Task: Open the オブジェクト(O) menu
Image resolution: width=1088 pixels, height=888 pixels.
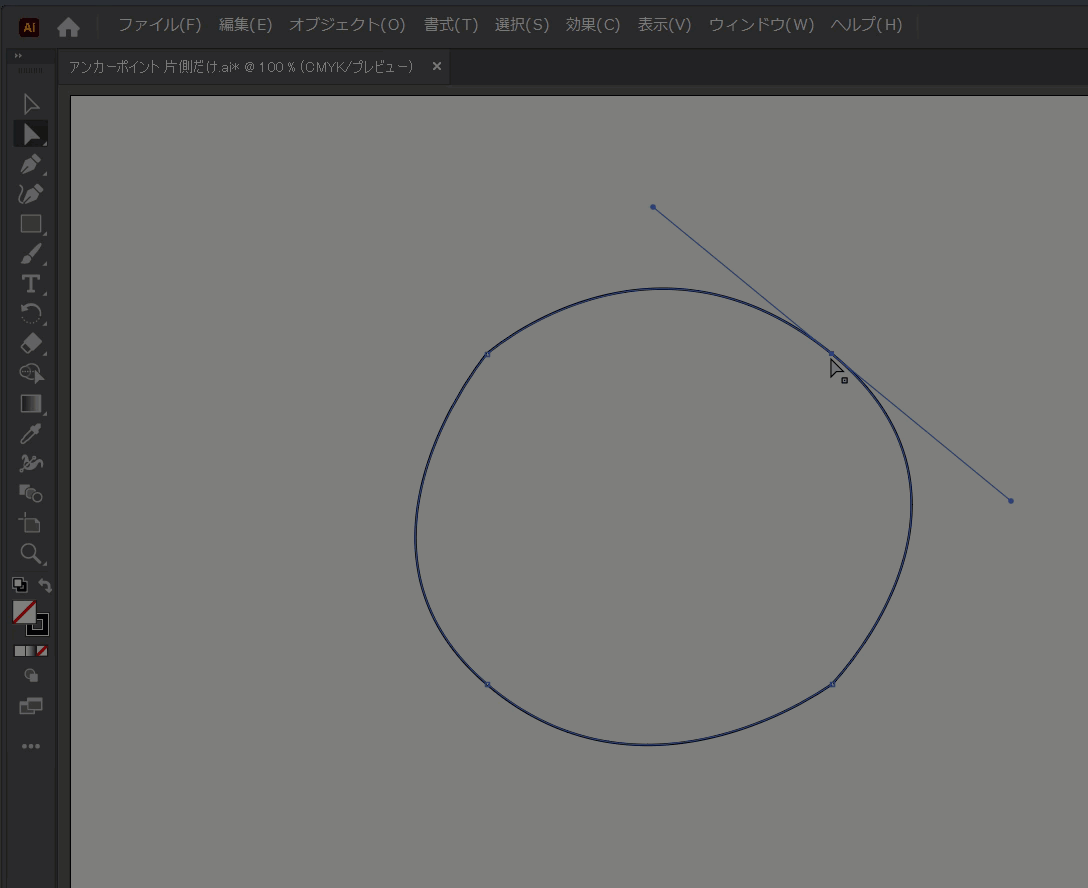Action: [347, 25]
